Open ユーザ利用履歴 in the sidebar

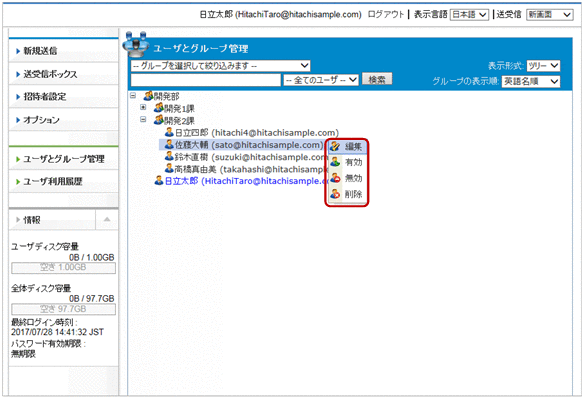tap(63, 182)
